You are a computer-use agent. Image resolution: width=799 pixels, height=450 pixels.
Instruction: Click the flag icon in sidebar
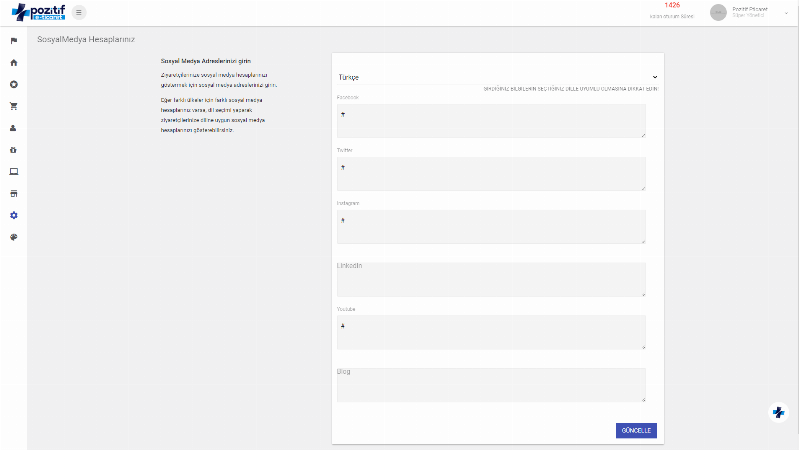pyautogui.click(x=14, y=41)
